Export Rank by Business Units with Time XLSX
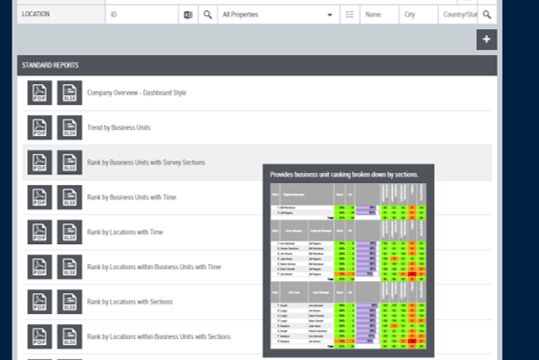This screenshot has width=539, height=360. click(69, 197)
